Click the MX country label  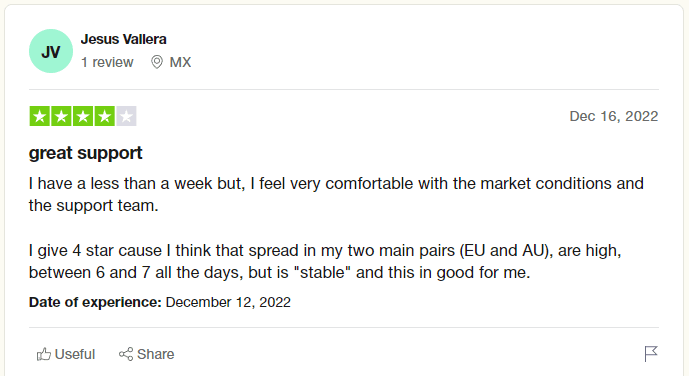[180, 62]
